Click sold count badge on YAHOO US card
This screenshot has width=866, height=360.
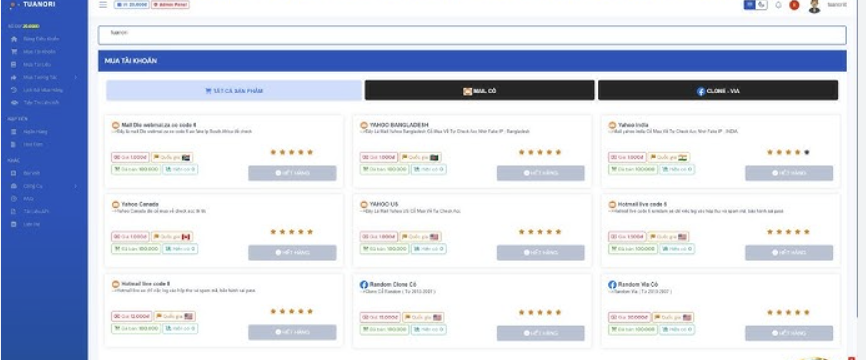pos(385,249)
